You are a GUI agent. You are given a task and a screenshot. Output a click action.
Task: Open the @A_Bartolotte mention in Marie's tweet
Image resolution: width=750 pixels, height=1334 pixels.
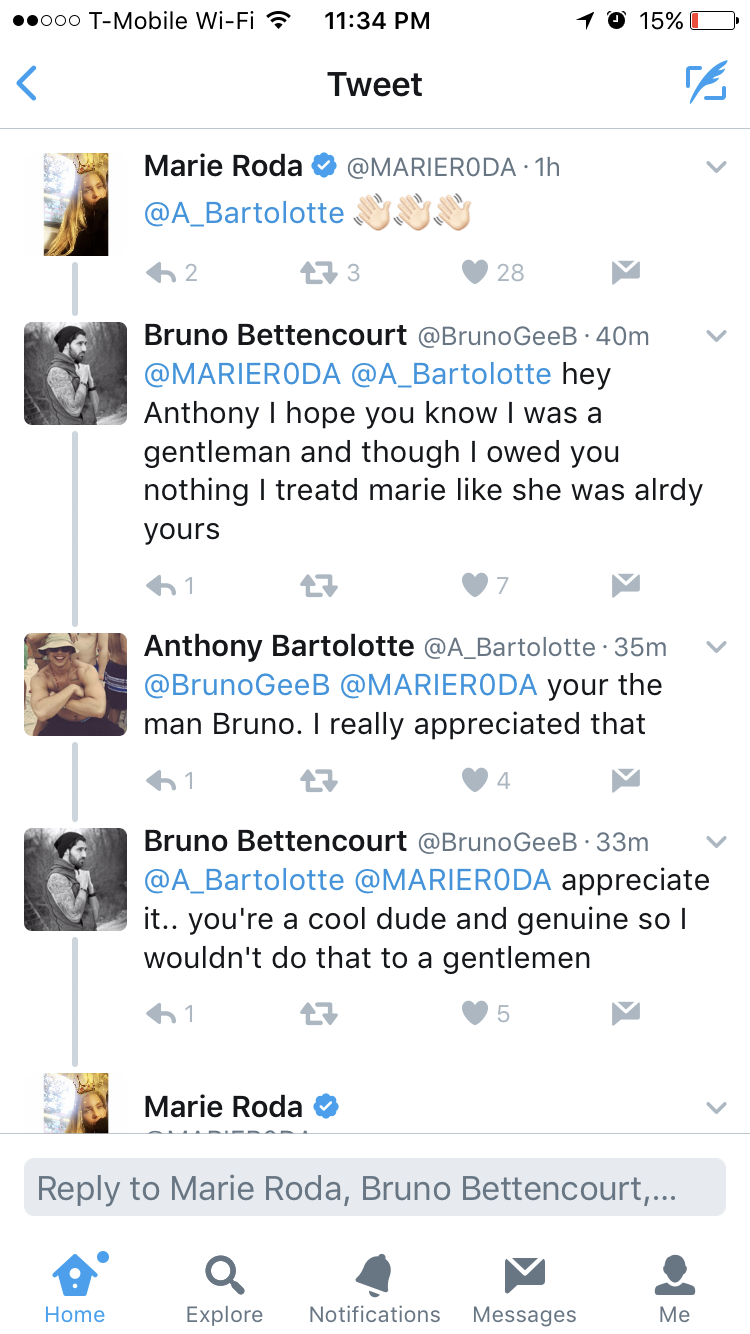[x=244, y=213]
